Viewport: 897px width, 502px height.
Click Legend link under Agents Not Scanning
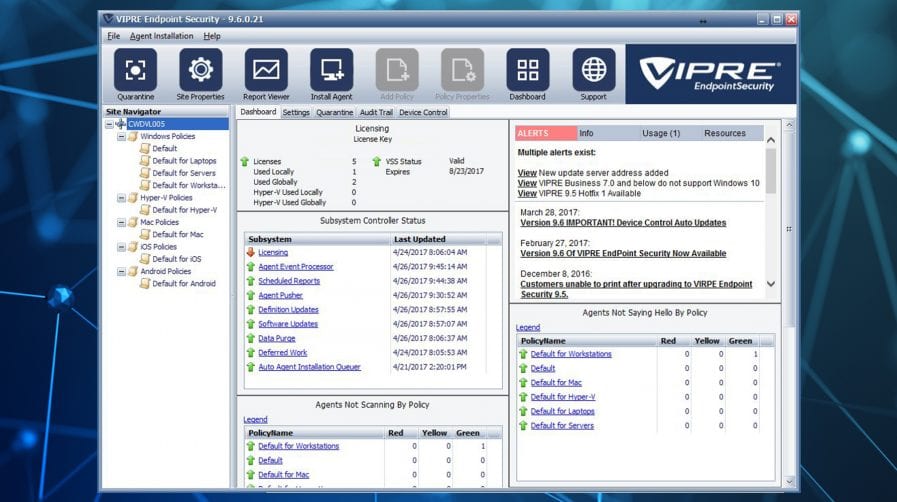click(255, 419)
